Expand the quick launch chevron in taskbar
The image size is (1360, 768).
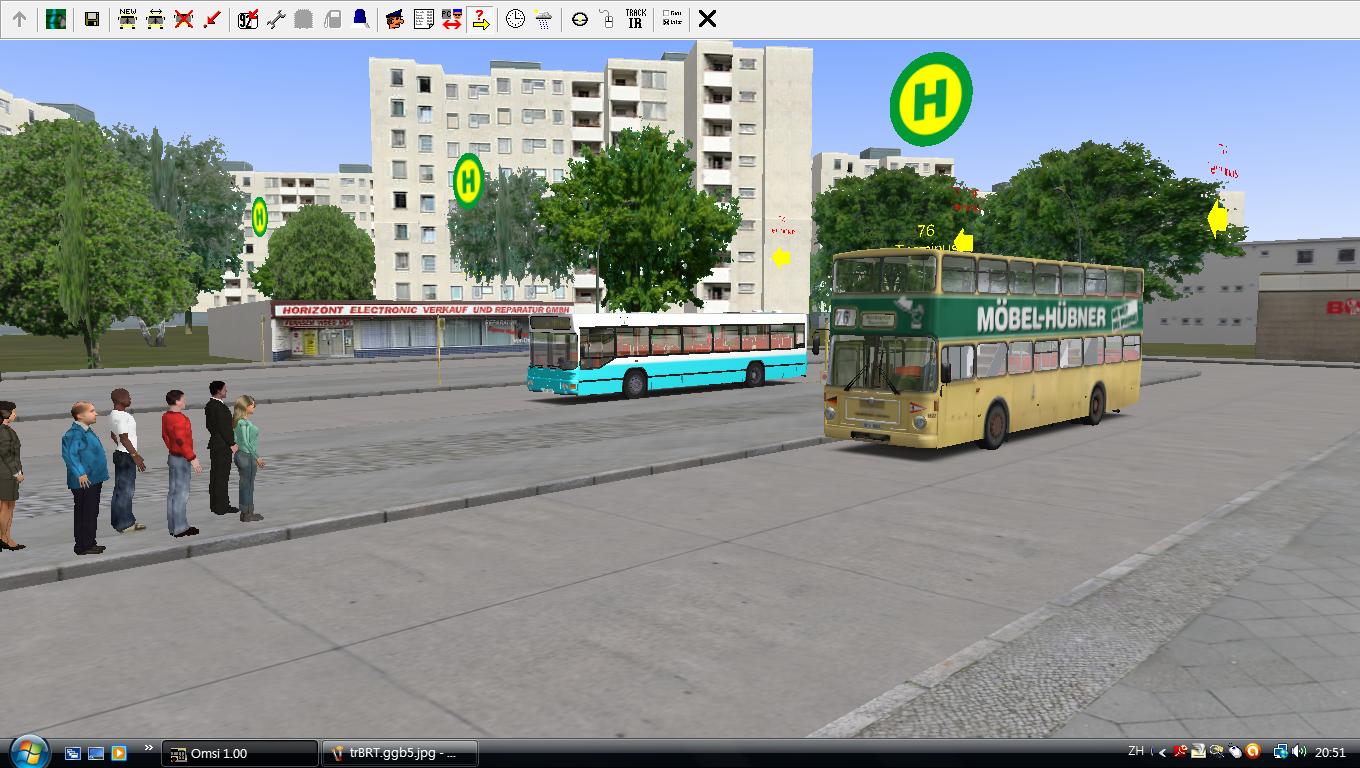pos(149,748)
